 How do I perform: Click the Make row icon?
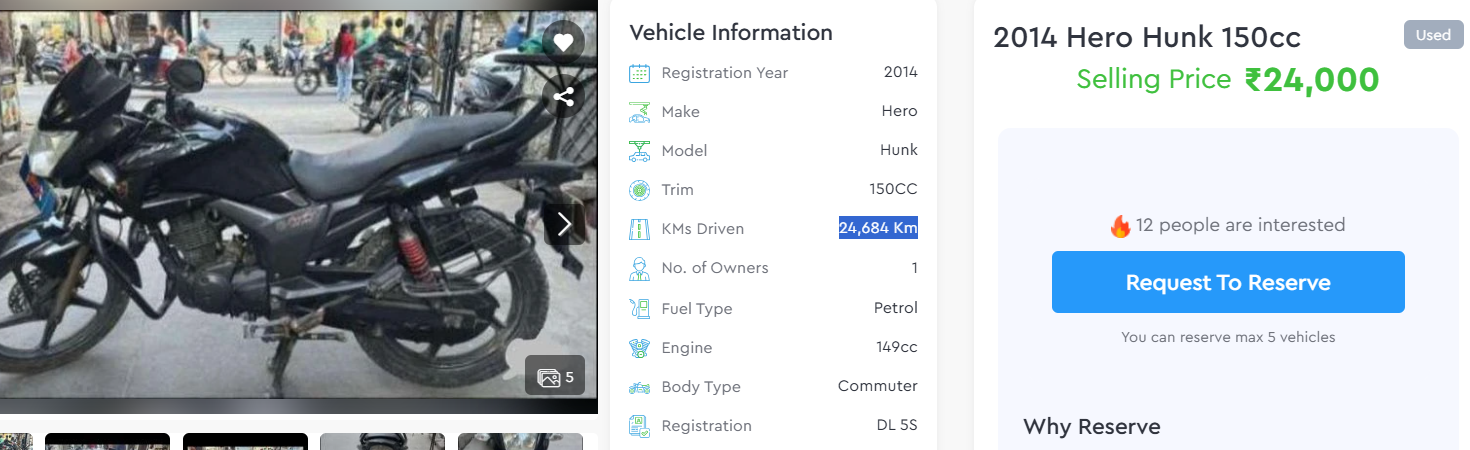click(639, 112)
